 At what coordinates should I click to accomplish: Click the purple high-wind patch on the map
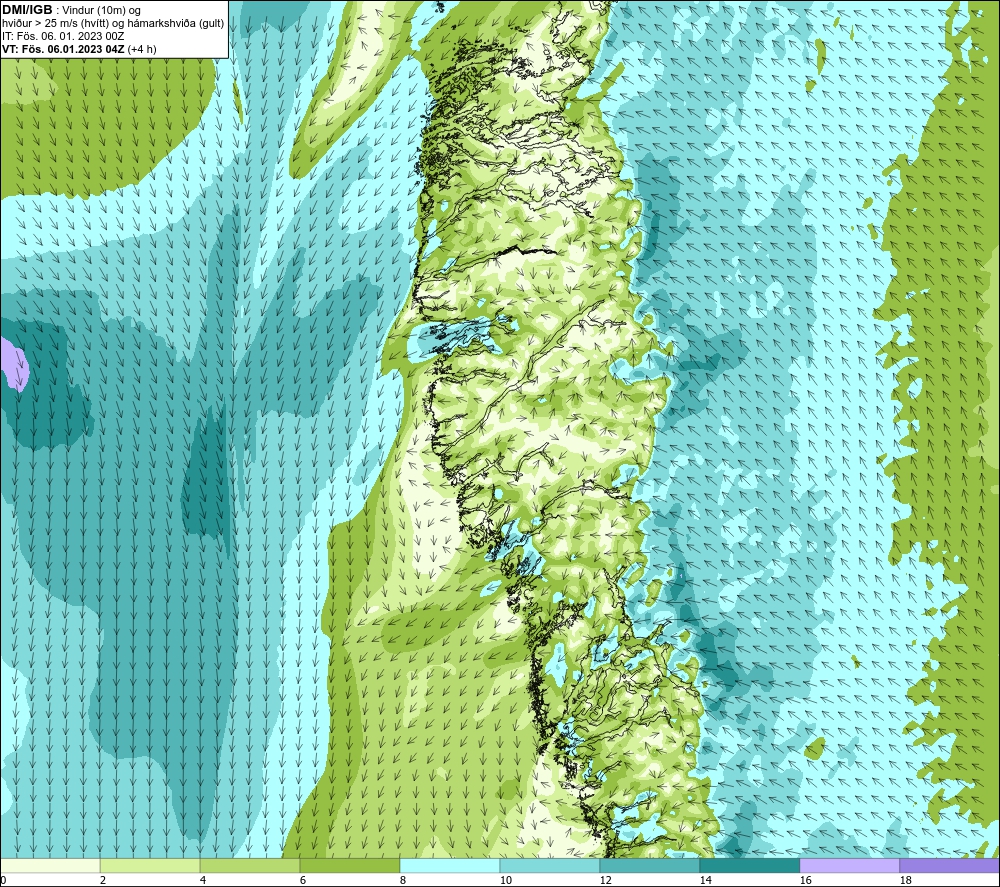[x=13, y=364]
